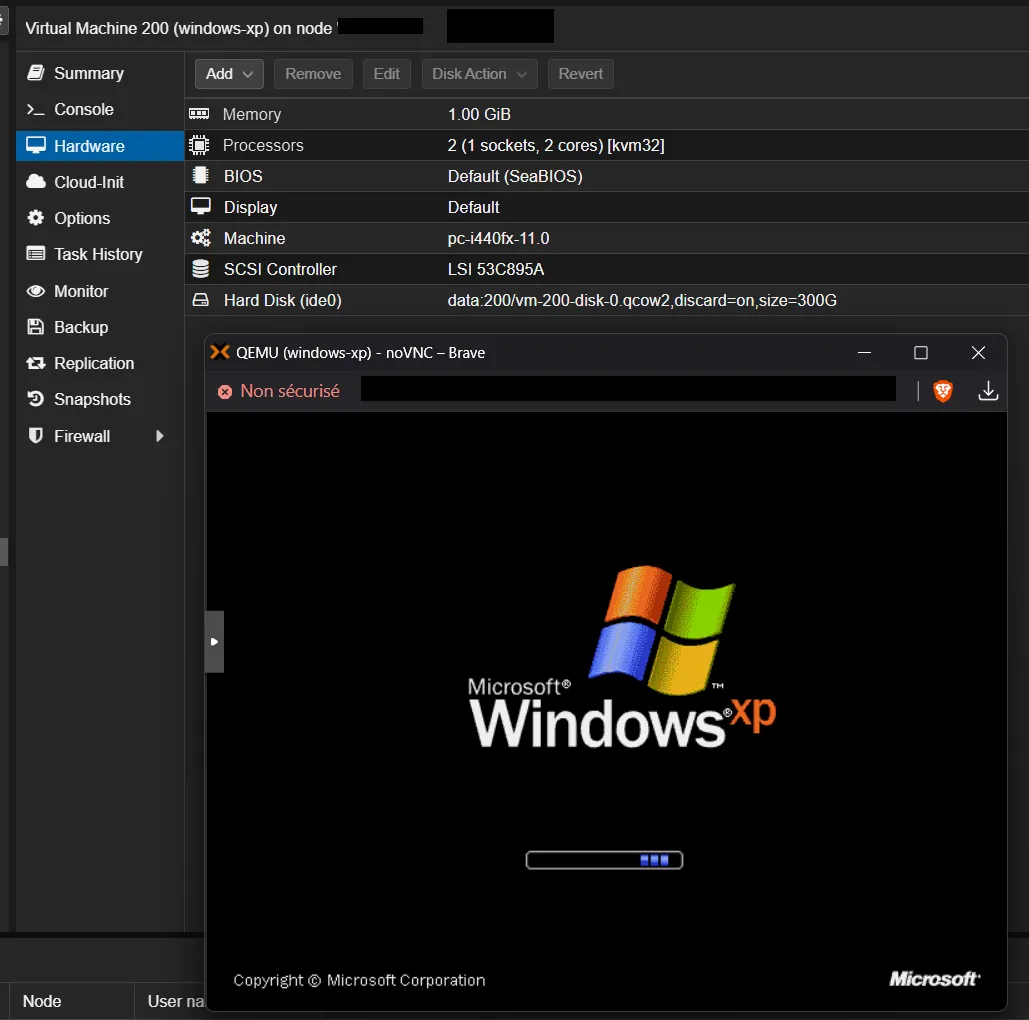Select the Hard Disk (ide0) row
This screenshot has height=1020, width=1029.
(606, 300)
